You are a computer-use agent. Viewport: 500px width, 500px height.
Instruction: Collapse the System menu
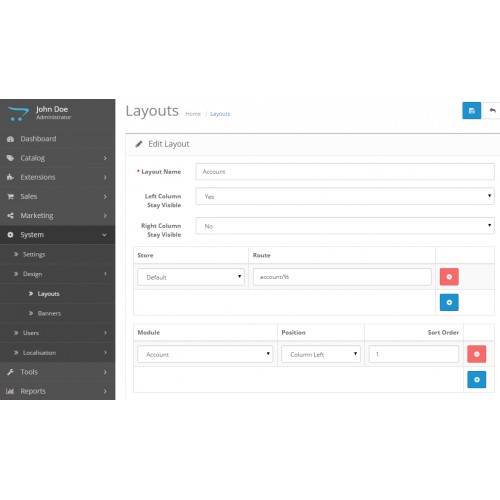click(x=57, y=235)
